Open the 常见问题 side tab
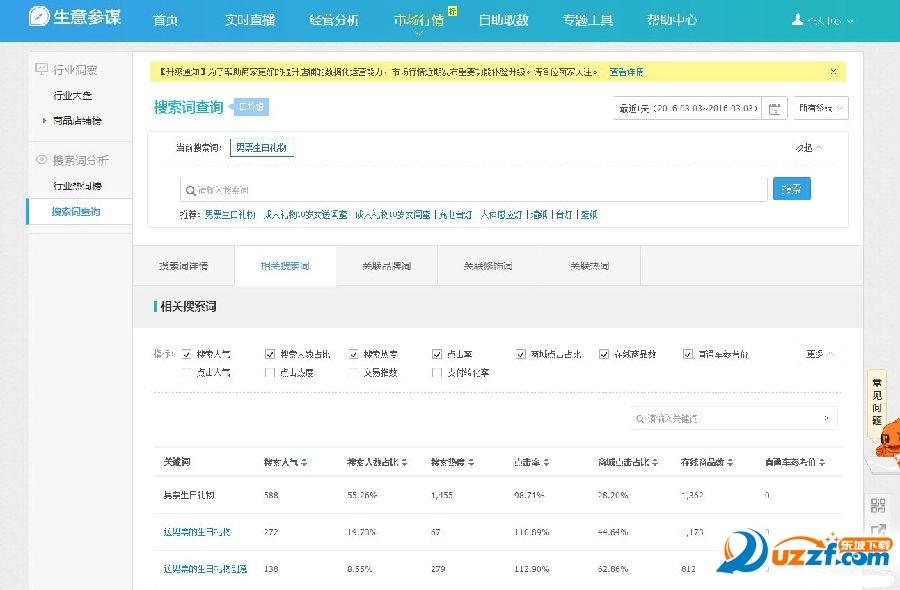900x590 pixels. [x=876, y=402]
